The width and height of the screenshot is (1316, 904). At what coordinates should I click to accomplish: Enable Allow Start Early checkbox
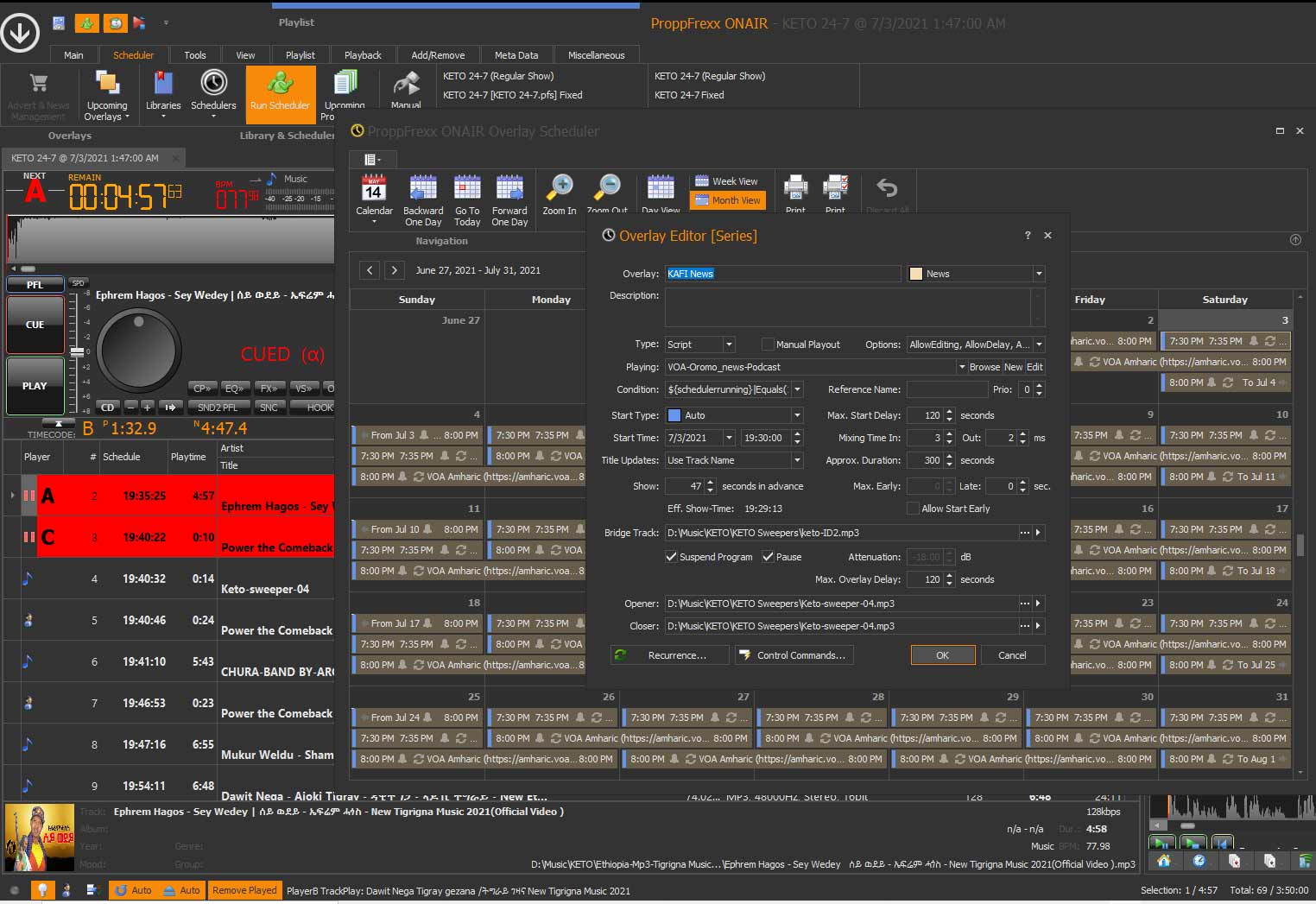click(x=913, y=509)
